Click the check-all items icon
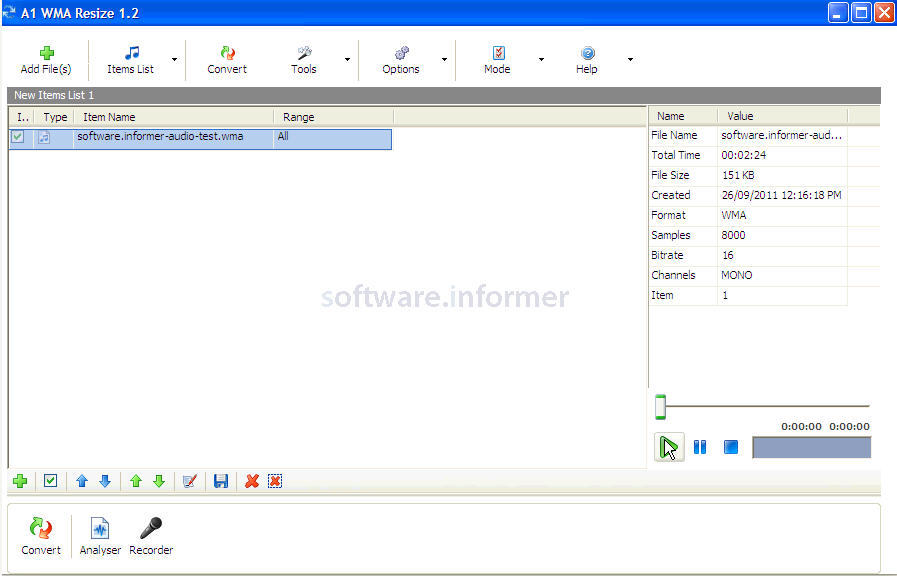897x576 pixels. [x=50, y=481]
